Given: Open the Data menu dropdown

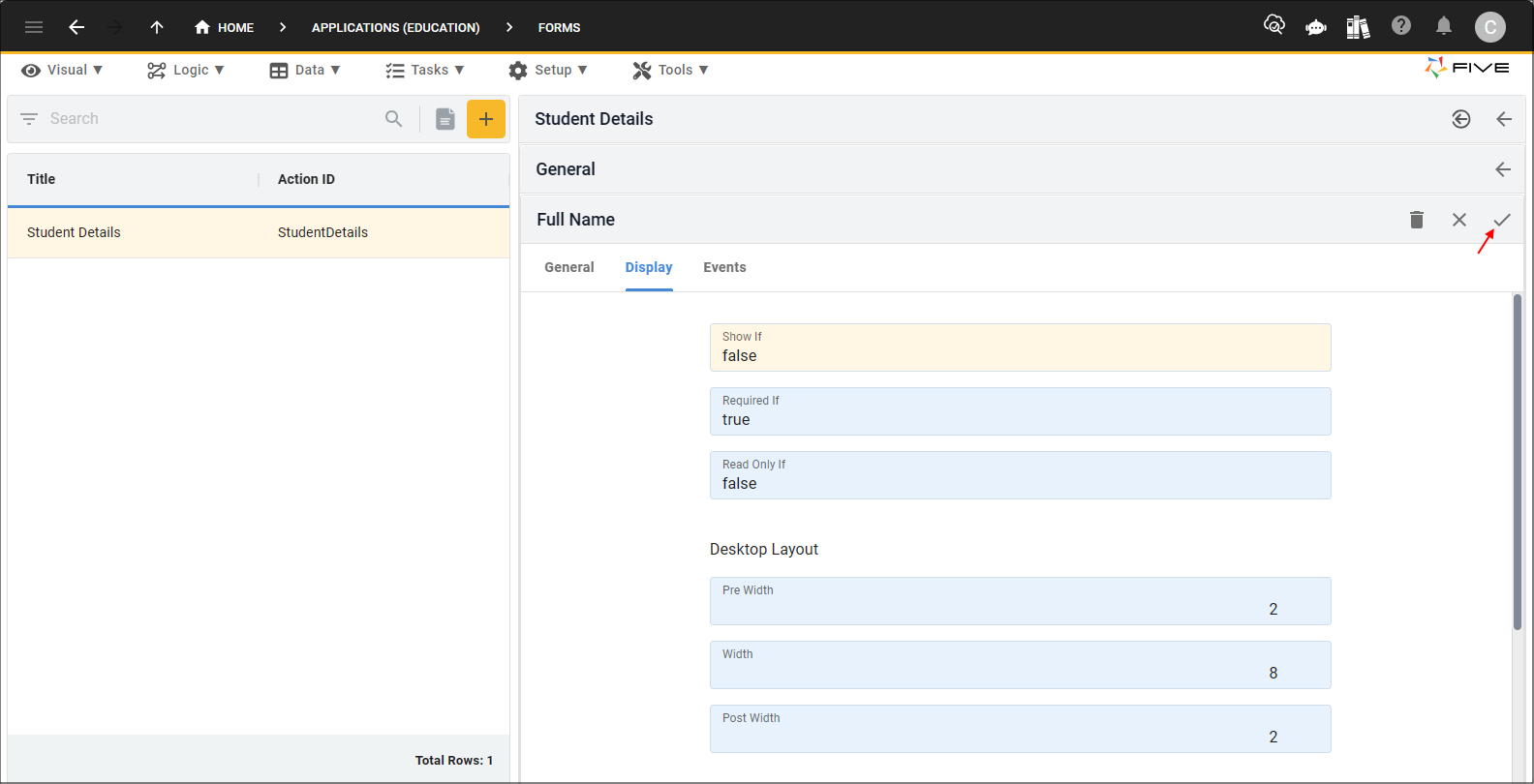Looking at the screenshot, I should tap(305, 70).
